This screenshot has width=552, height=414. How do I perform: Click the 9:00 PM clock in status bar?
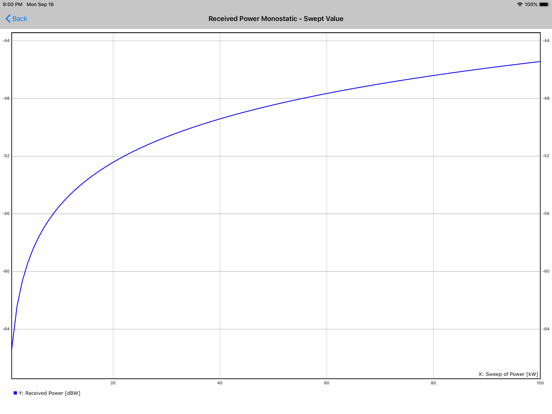[x=12, y=4]
